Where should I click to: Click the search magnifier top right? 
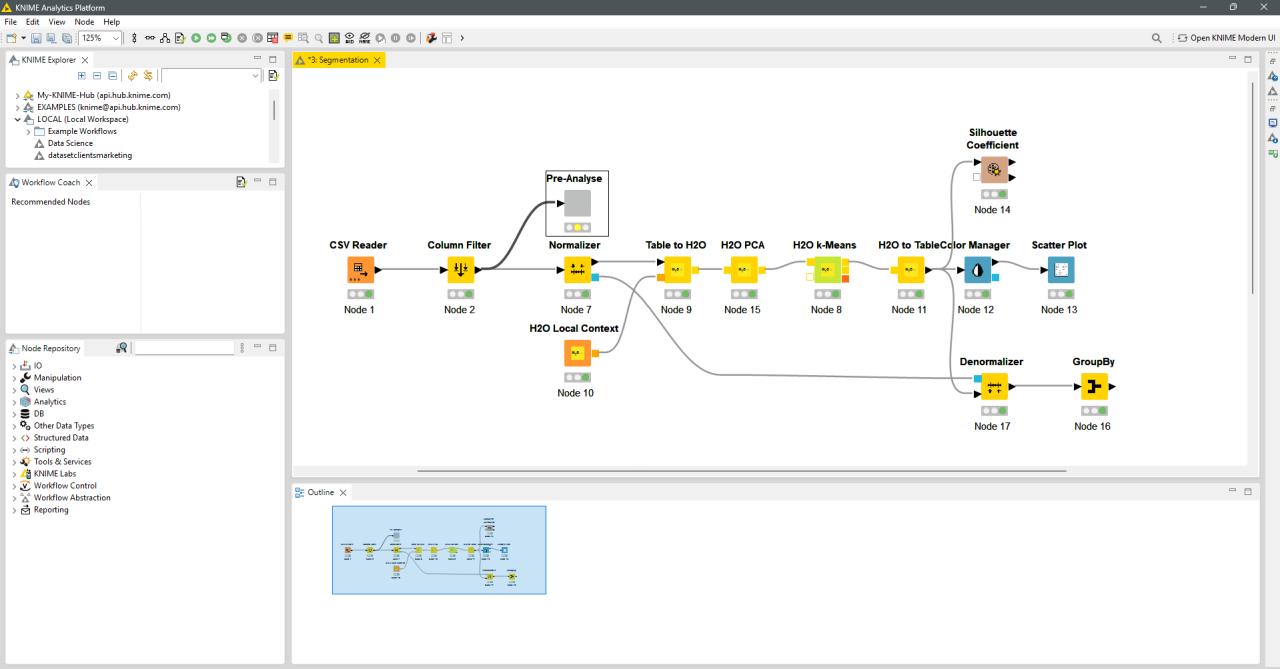(x=1157, y=38)
